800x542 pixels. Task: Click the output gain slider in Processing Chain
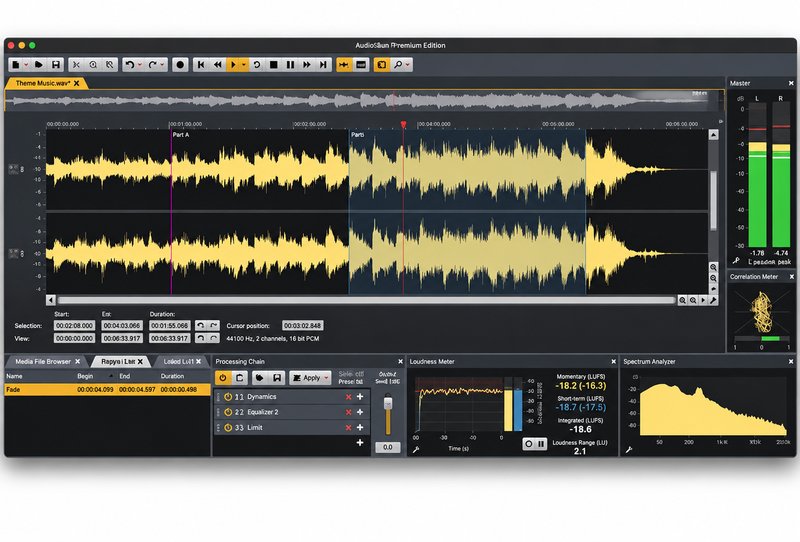pyautogui.click(x=388, y=404)
